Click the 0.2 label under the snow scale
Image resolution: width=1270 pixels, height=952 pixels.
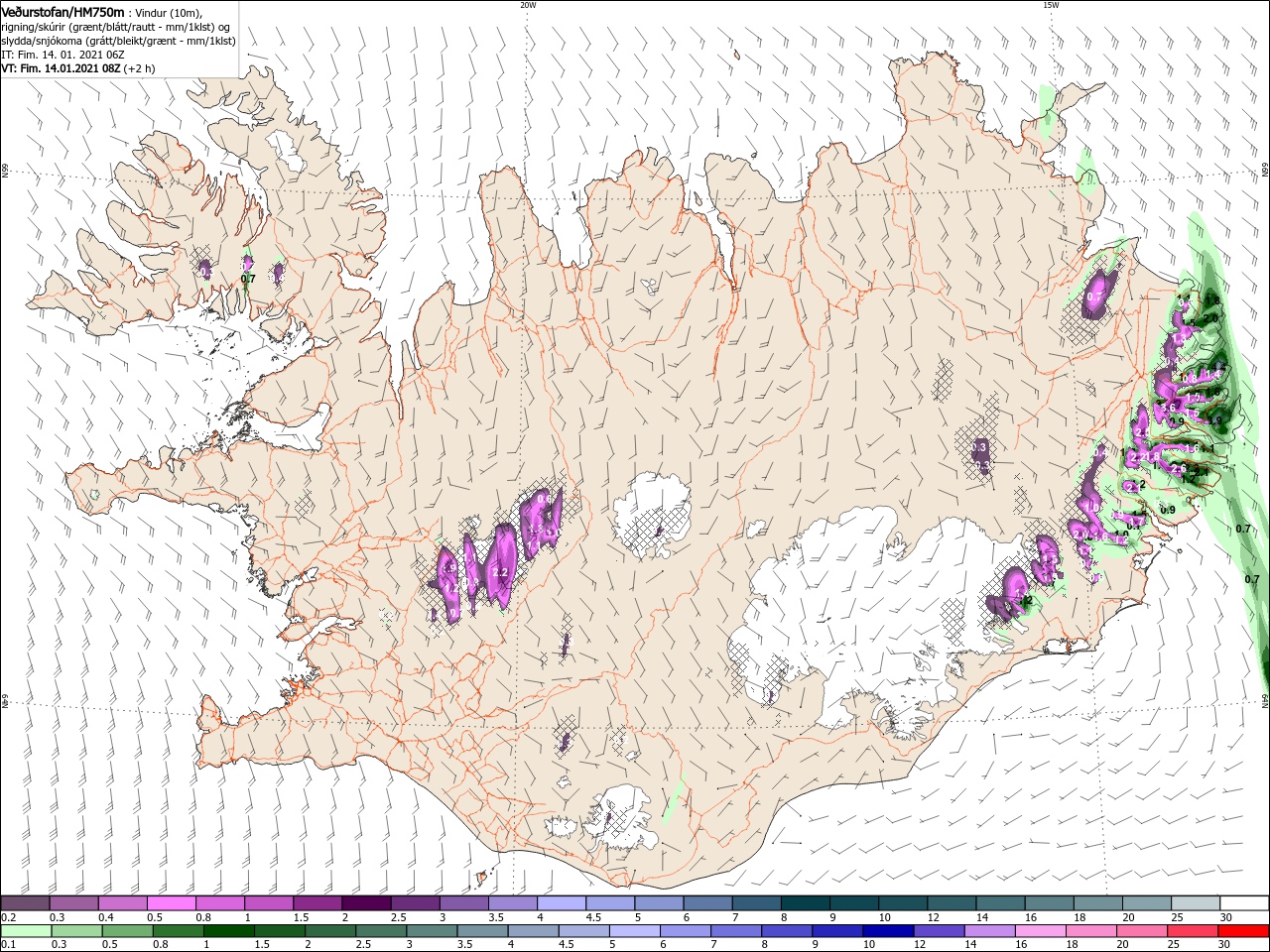coord(8,917)
